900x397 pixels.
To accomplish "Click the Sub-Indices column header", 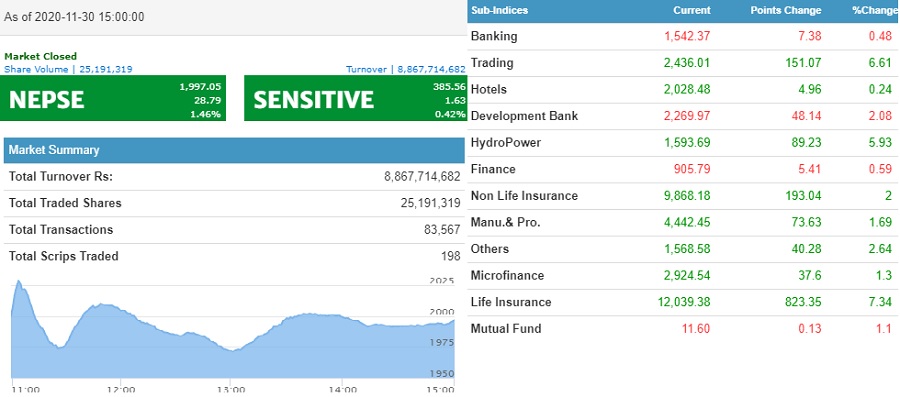I will pyautogui.click(x=499, y=10).
